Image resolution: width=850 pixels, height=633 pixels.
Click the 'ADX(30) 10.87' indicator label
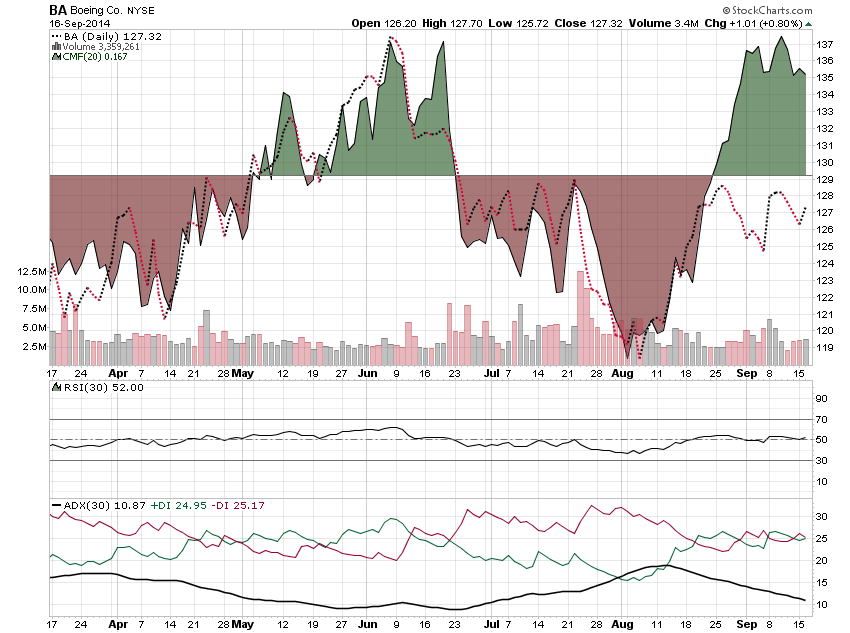(105, 506)
